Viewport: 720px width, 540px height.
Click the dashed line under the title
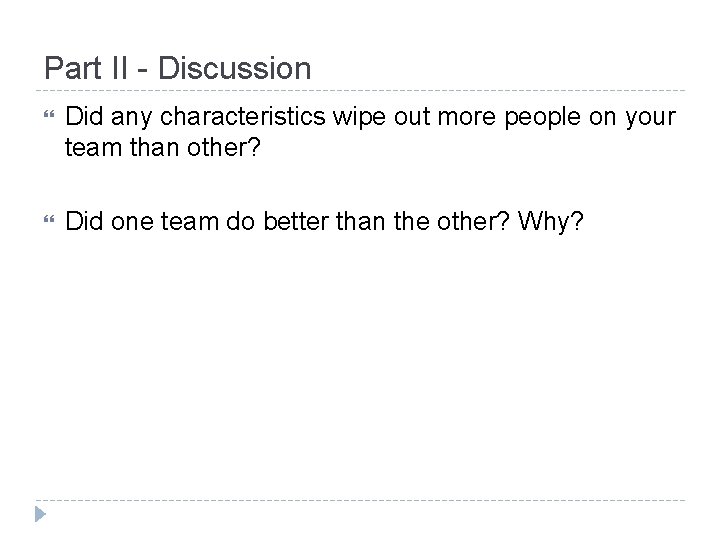tap(360, 87)
